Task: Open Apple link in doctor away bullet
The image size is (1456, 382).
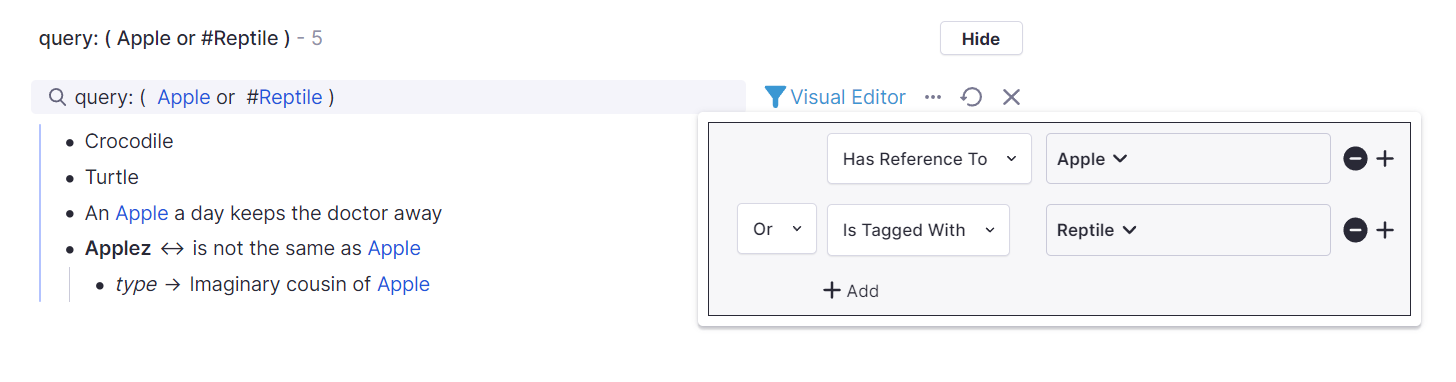Action: coord(142,213)
